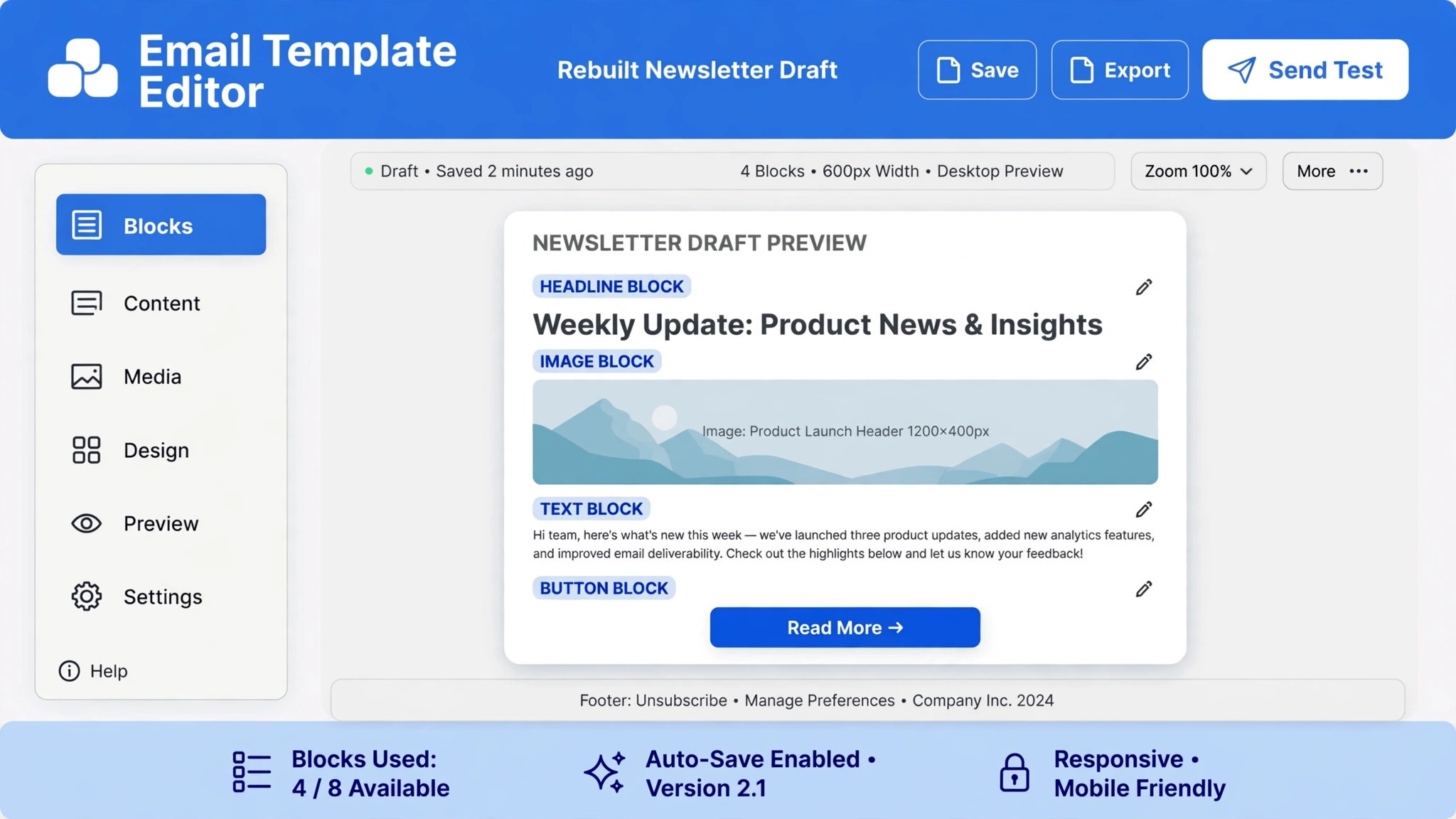Expand the Zoom 100% dropdown
1456x819 pixels.
[1199, 171]
